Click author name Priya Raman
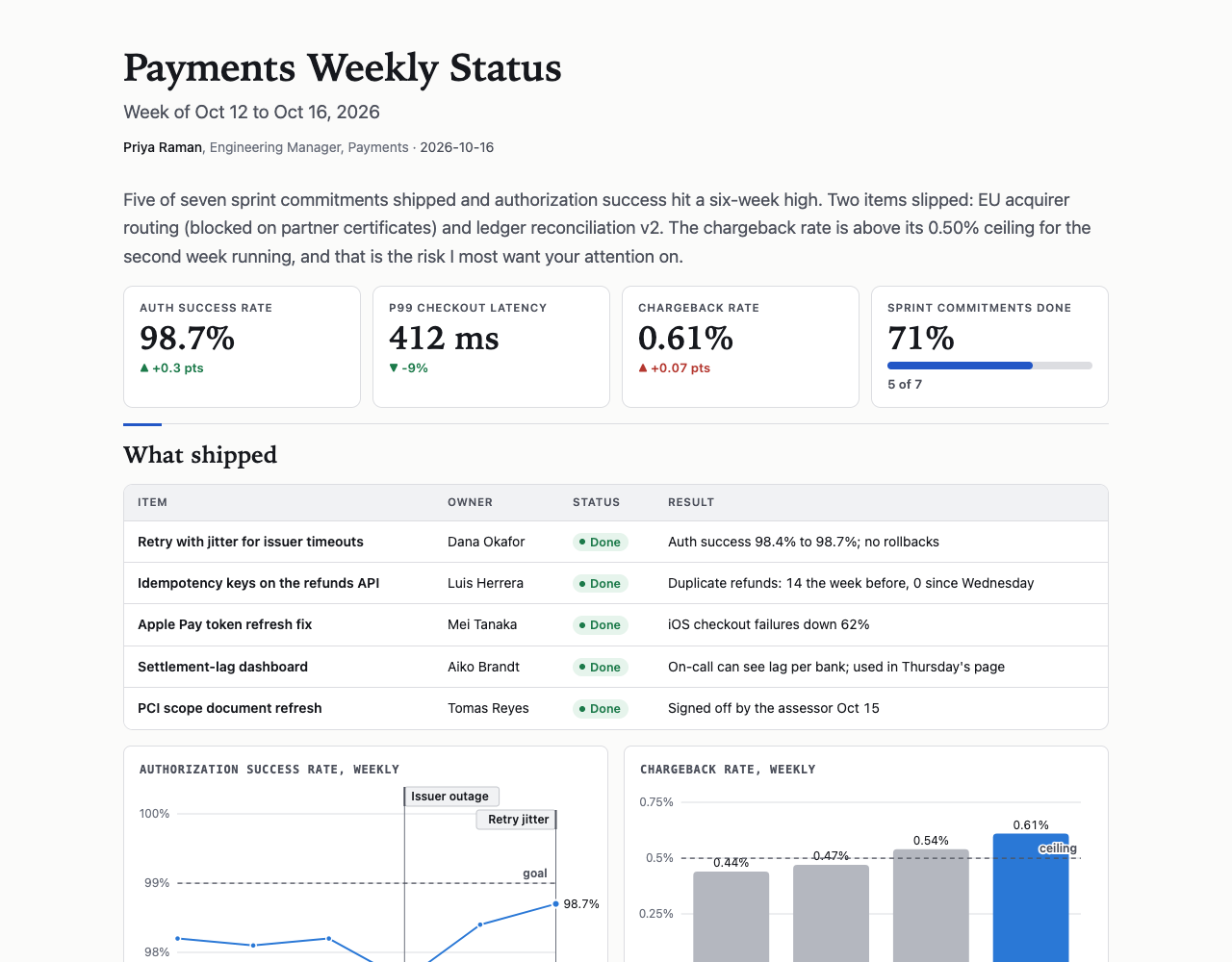 [x=163, y=147]
